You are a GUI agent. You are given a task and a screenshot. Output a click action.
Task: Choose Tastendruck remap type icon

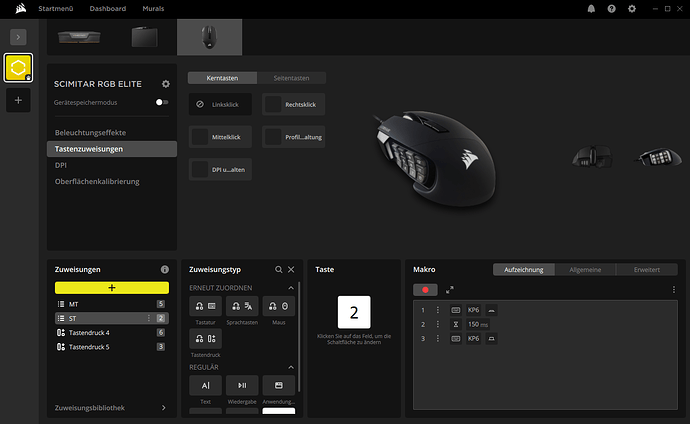tap(206, 339)
